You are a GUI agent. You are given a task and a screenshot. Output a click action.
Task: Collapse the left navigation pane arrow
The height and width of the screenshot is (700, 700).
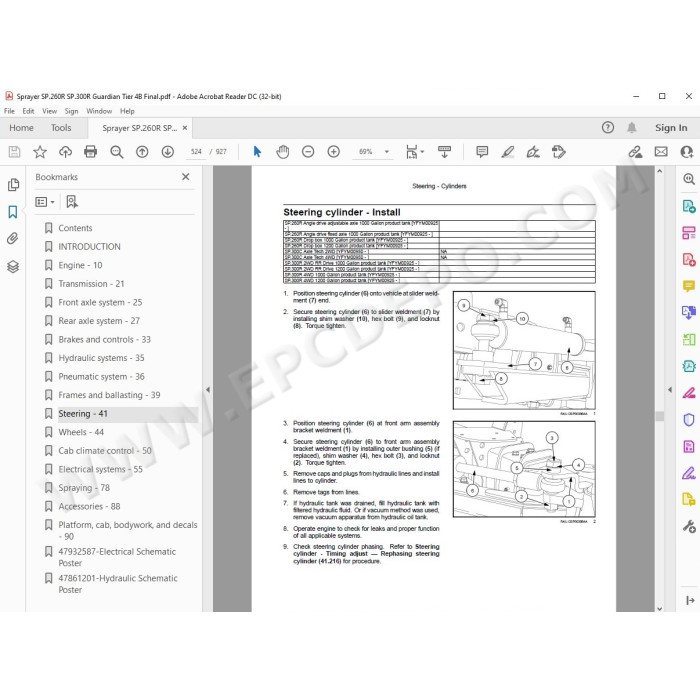pyautogui.click(x=208, y=390)
